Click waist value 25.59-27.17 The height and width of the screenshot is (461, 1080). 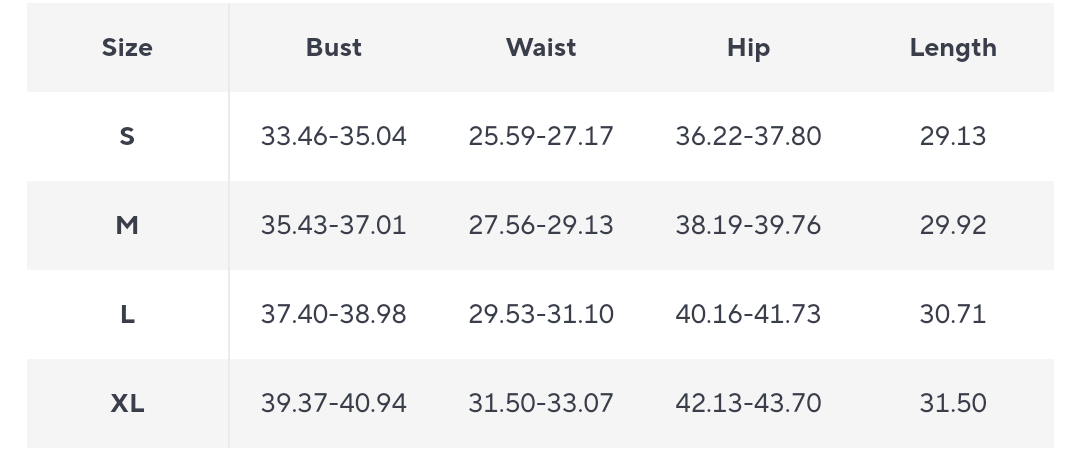point(541,136)
